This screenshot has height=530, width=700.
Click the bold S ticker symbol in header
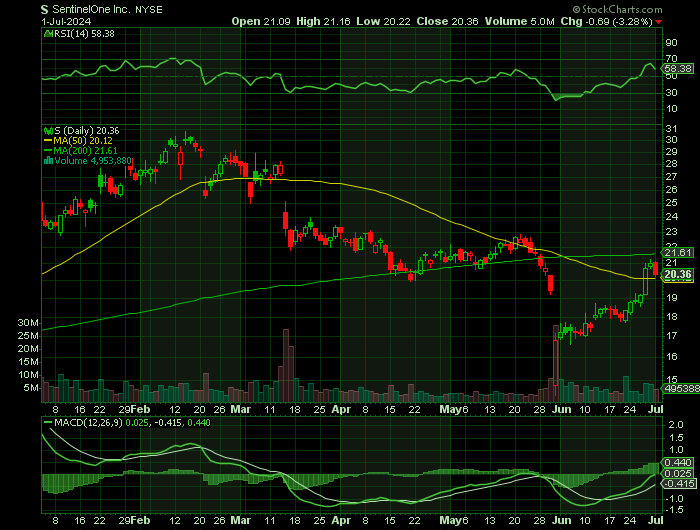(x=44, y=9)
